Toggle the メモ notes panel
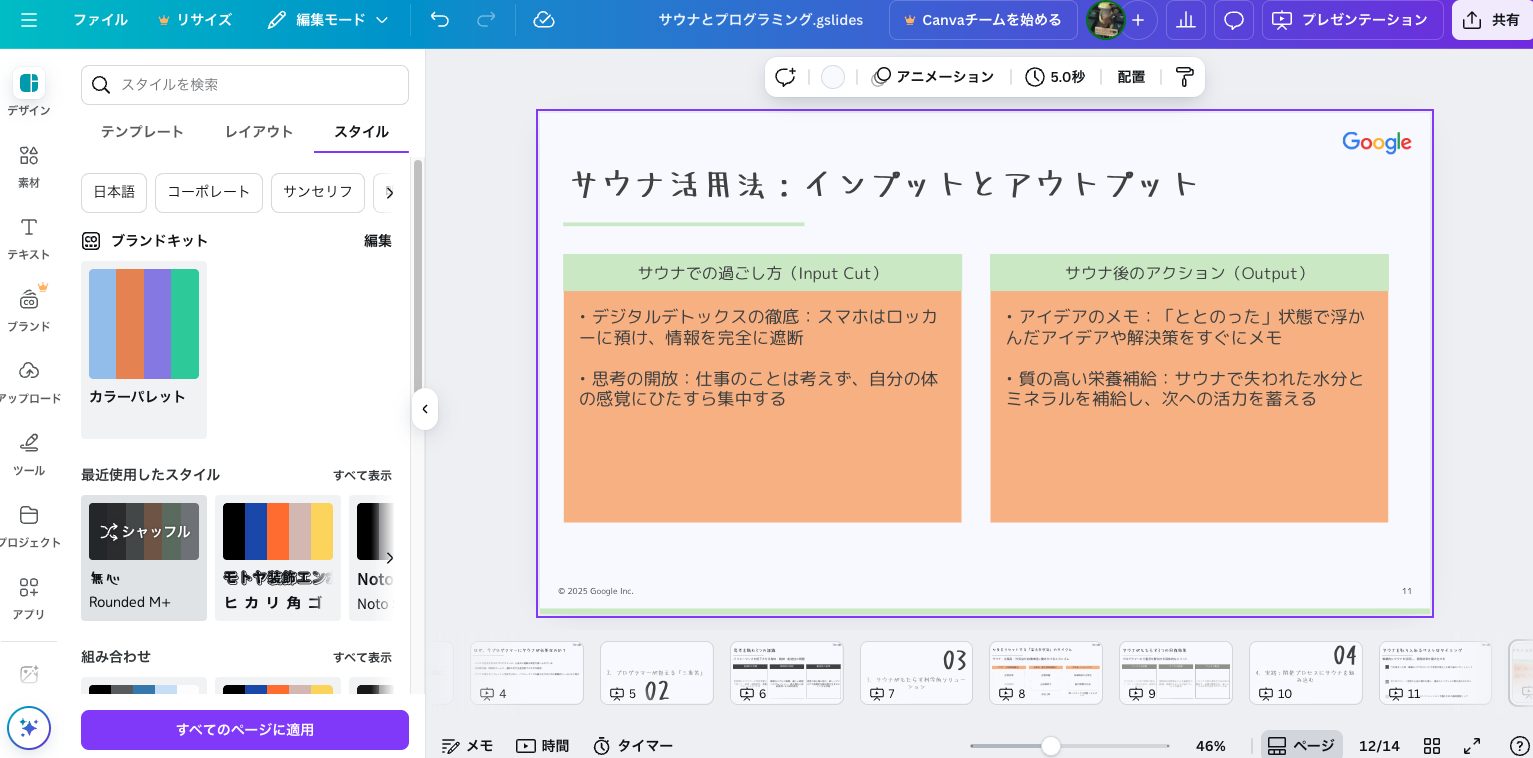Viewport: 1533px width, 758px height. [468, 746]
